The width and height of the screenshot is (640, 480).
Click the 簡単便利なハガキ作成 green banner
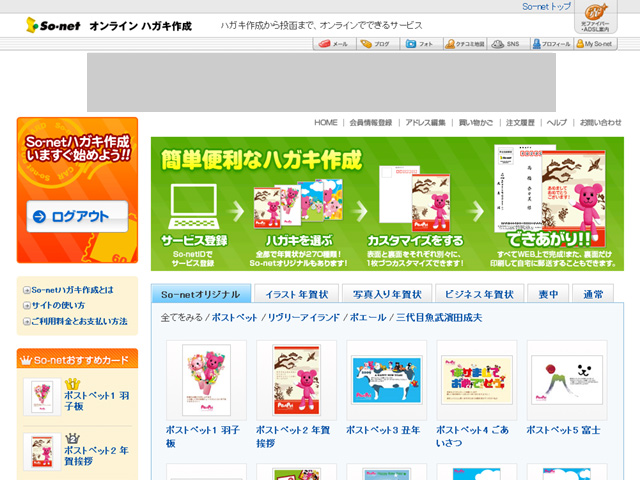[x=387, y=204]
